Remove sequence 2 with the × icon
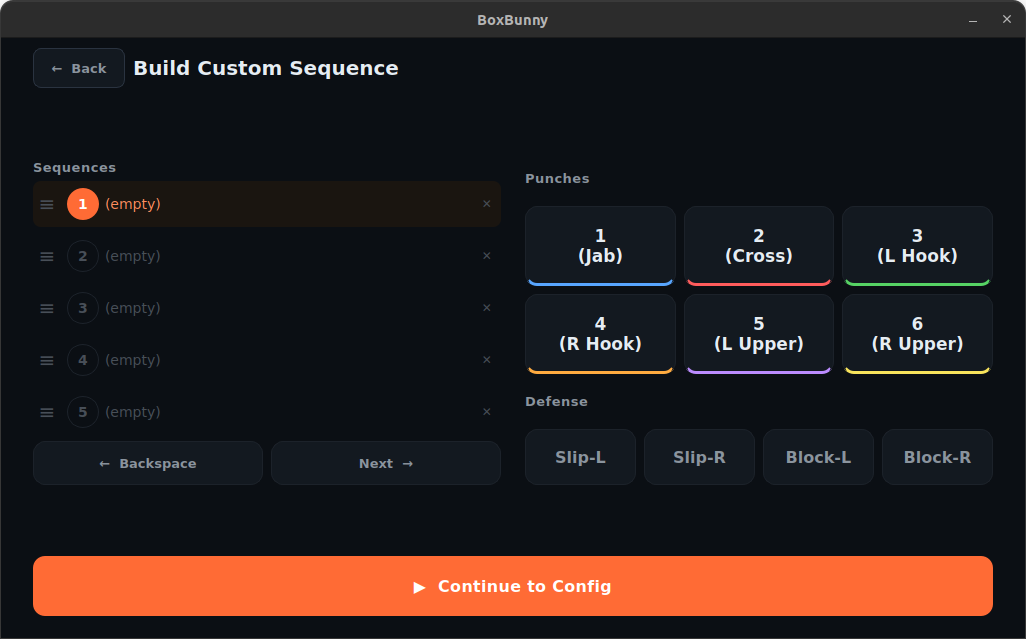This screenshot has width=1026, height=639. (487, 256)
